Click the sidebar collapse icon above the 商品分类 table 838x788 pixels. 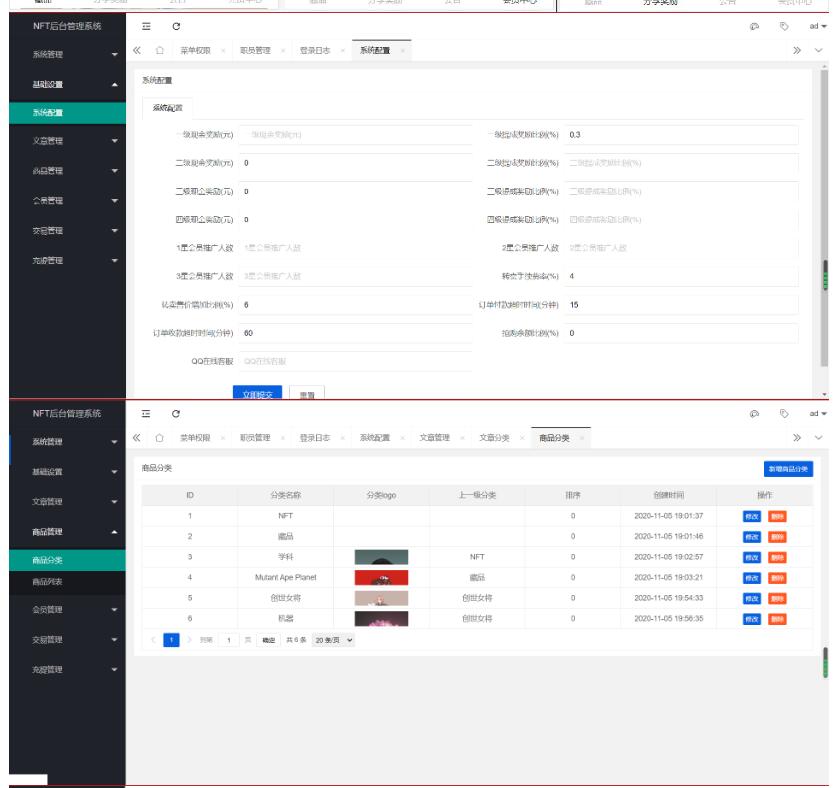point(145,414)
